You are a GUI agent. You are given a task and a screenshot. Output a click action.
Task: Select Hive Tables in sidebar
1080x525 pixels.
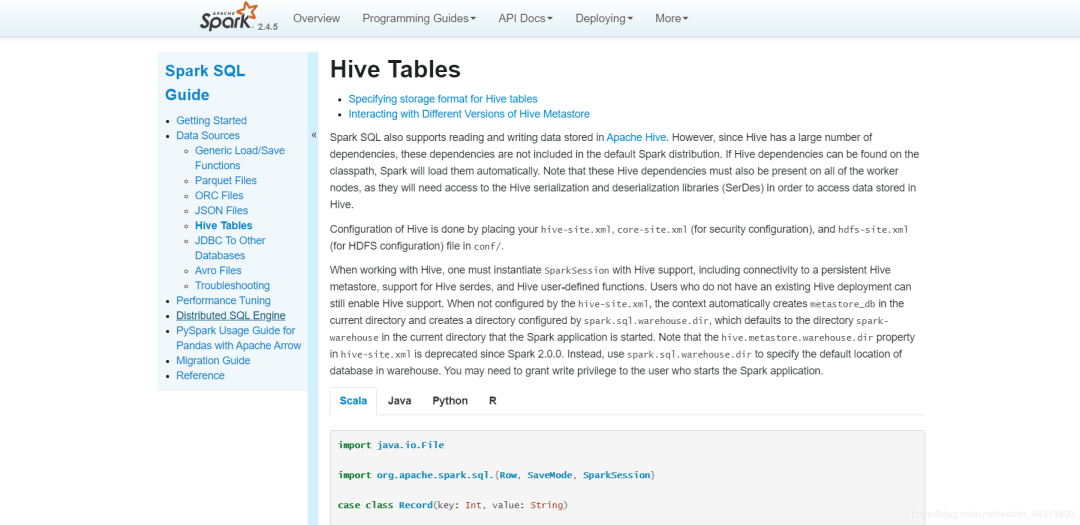point(224,225)
